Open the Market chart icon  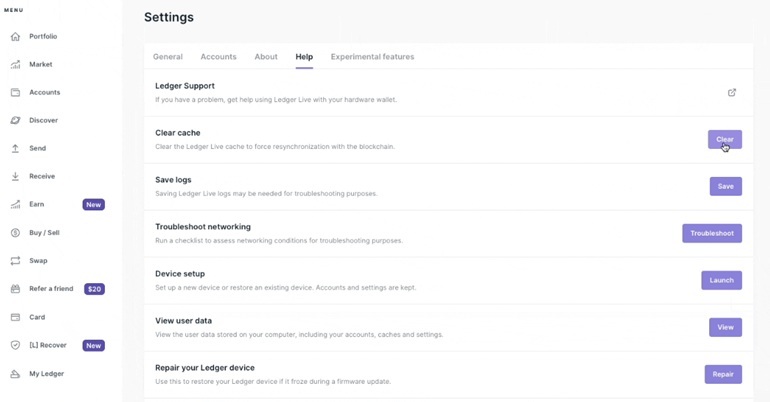point(15,64)
